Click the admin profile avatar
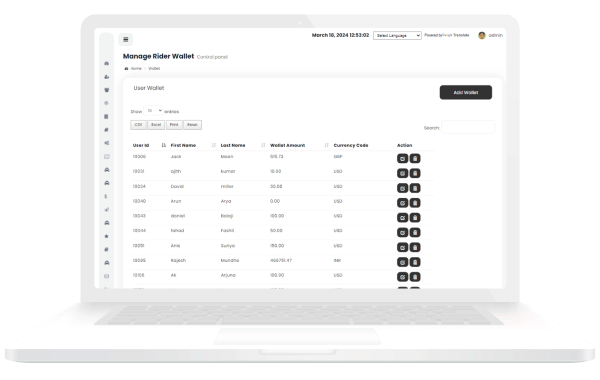Screen dimensions: 600x380 482,36
